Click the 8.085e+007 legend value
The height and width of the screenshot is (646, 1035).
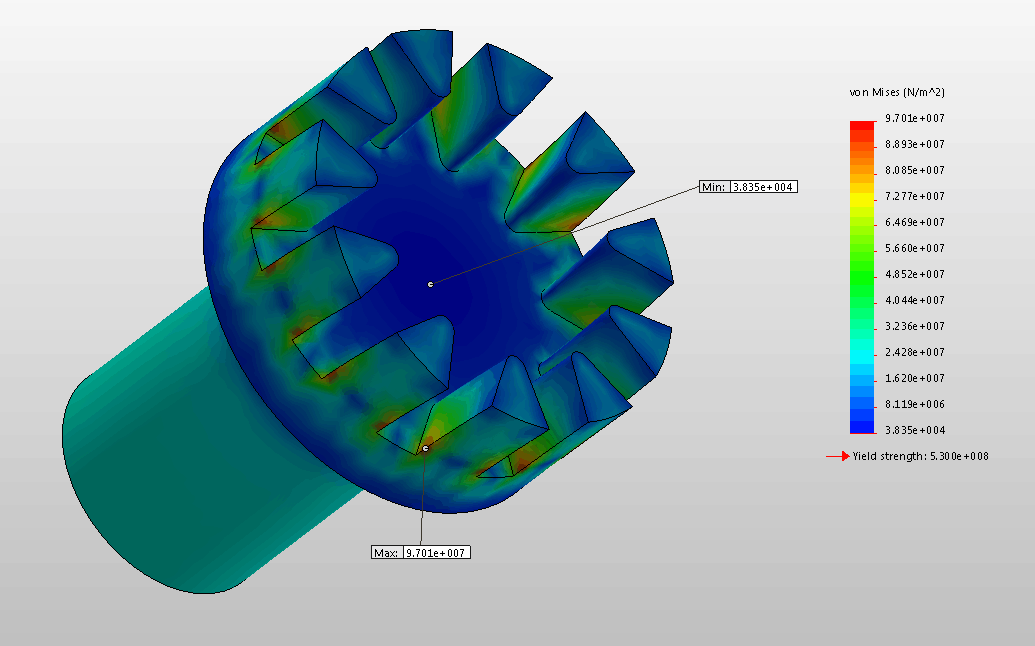915,170
